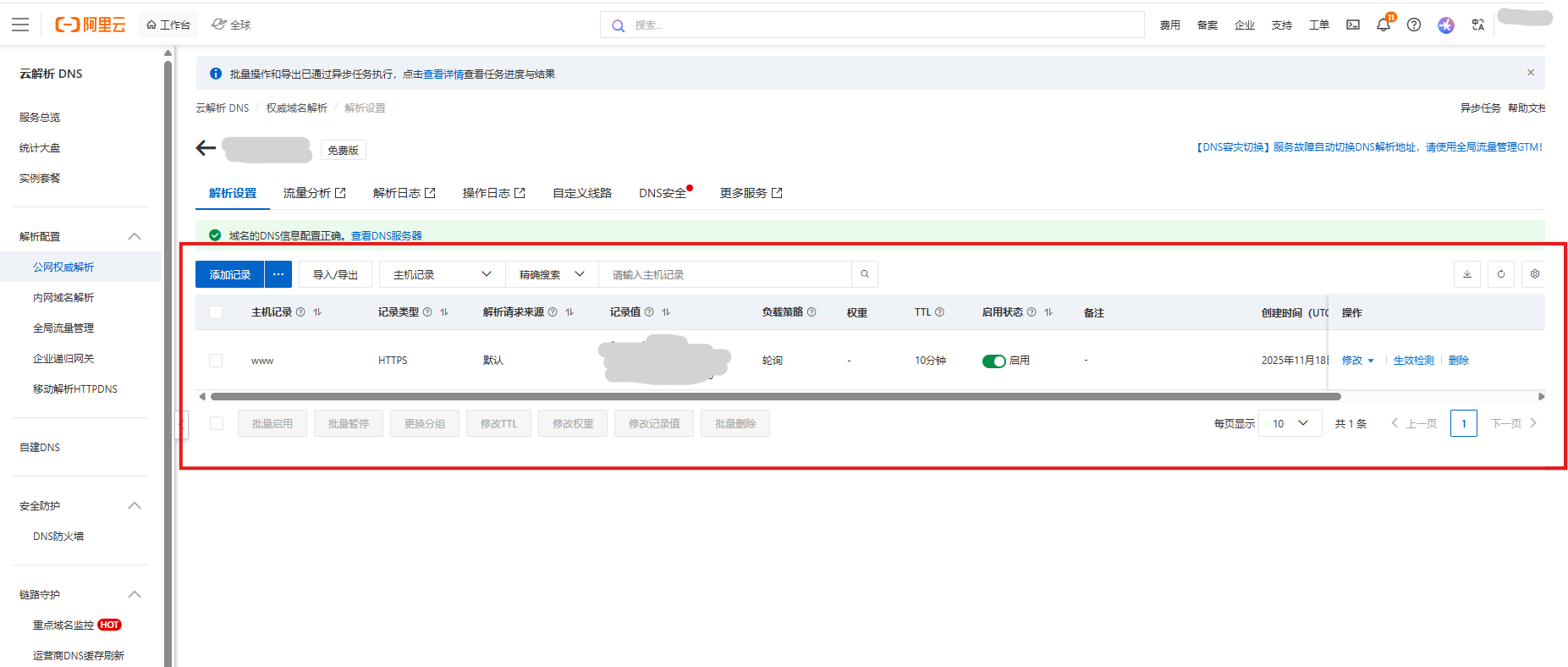Open the 解析日志 tab
The height and width of the screenshot is (667, 1568).
tap(404, 193)
